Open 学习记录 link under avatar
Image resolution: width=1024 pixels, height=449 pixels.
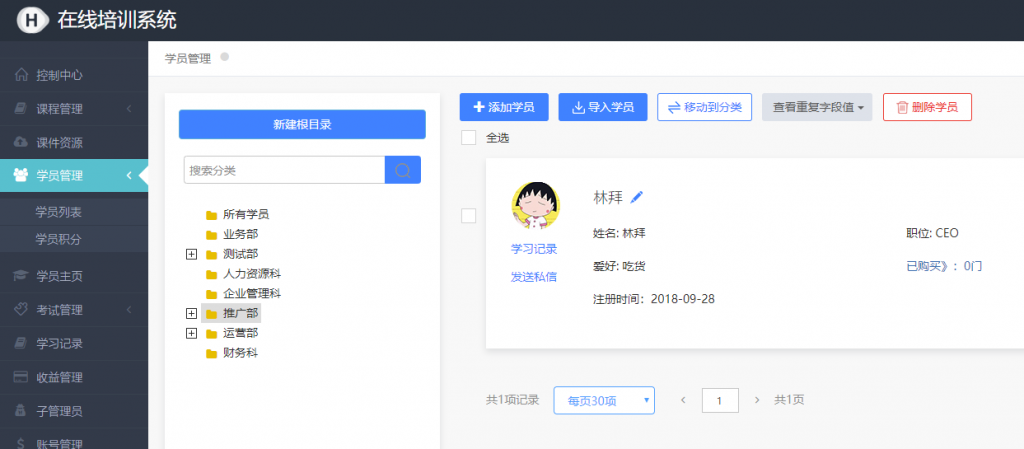[534, 249]
